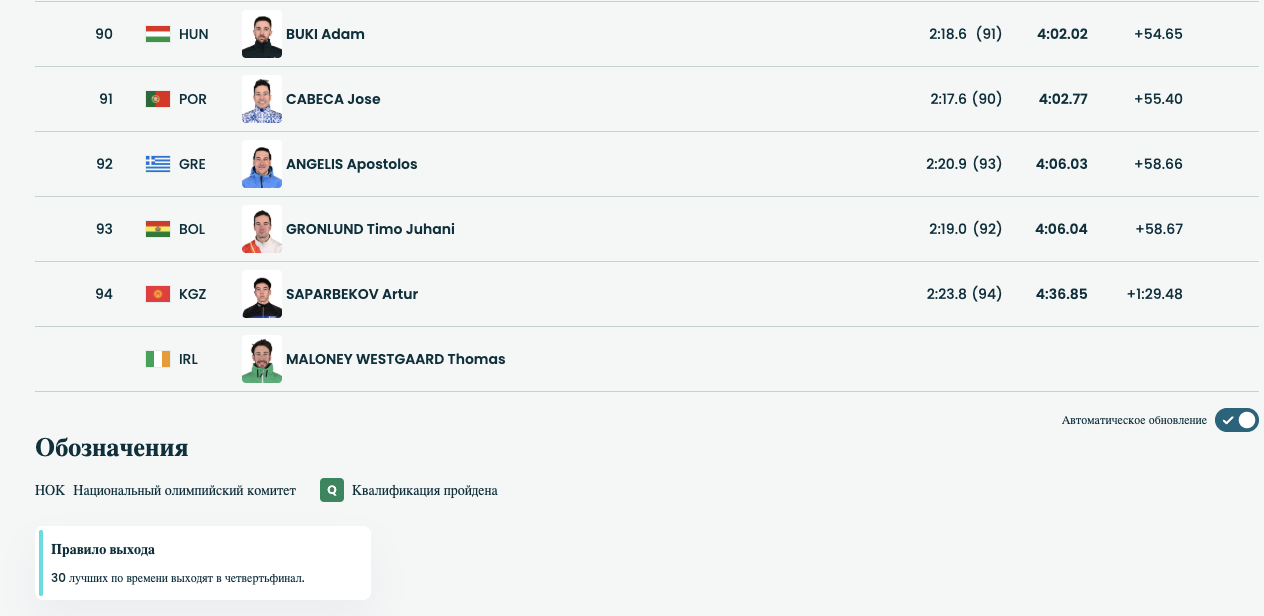Click the ANGELIS Apostolos name link
This screenshot has width=1264, height=616.
point(351,164)
